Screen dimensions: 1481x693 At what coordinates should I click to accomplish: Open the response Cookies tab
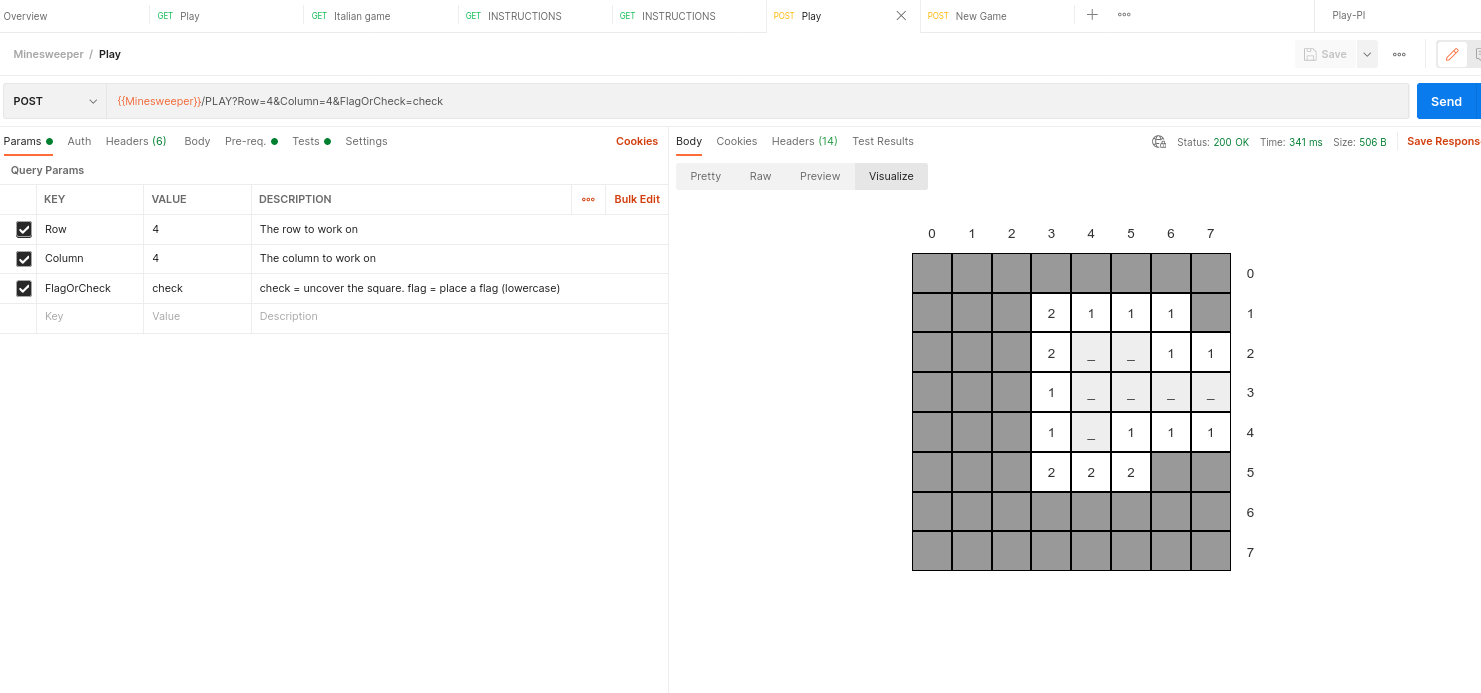pyautogui.click(x=737, y=141)
